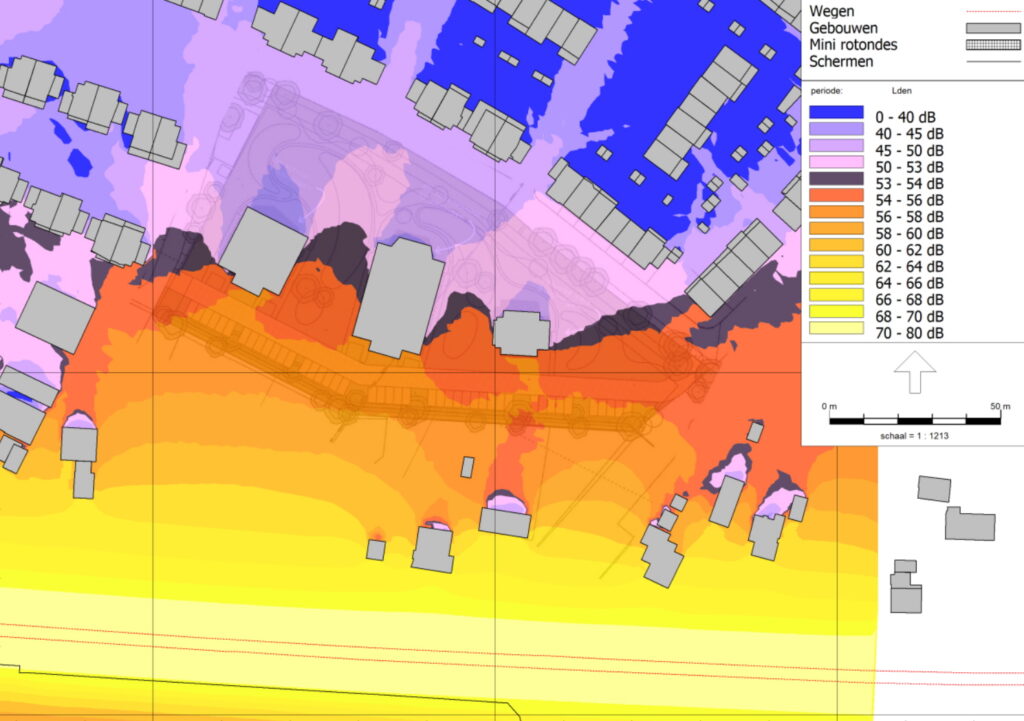This screenshot has height=721, width=1024.
Task: Click the 'periode:' text
Action: [x=827, y=91]
